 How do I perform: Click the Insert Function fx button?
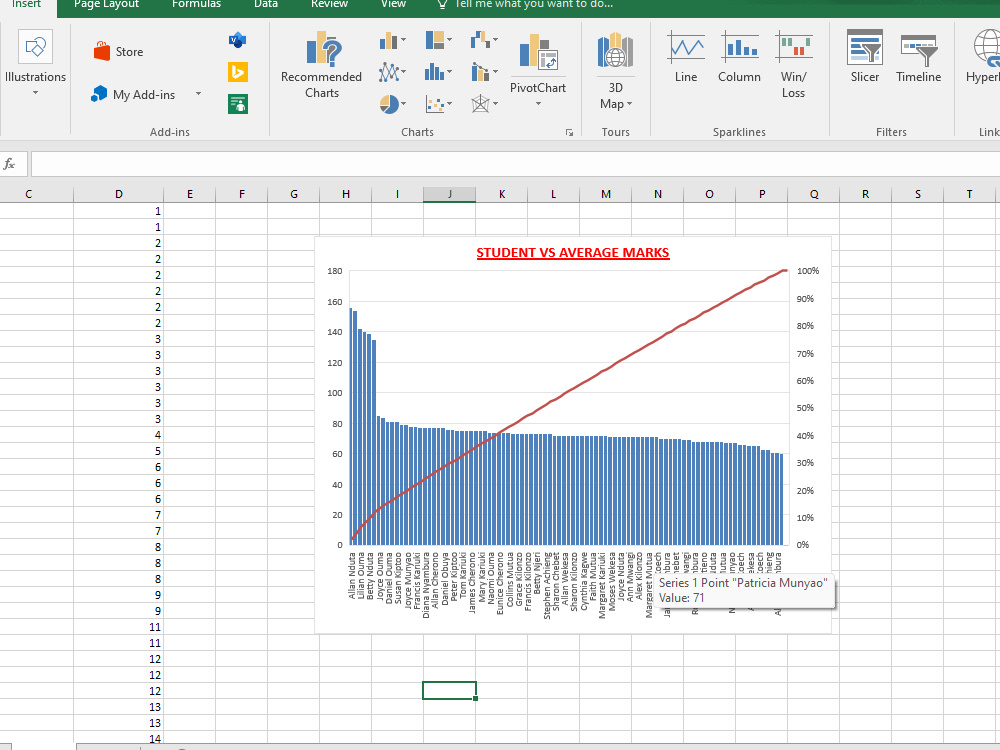(10, 164)
